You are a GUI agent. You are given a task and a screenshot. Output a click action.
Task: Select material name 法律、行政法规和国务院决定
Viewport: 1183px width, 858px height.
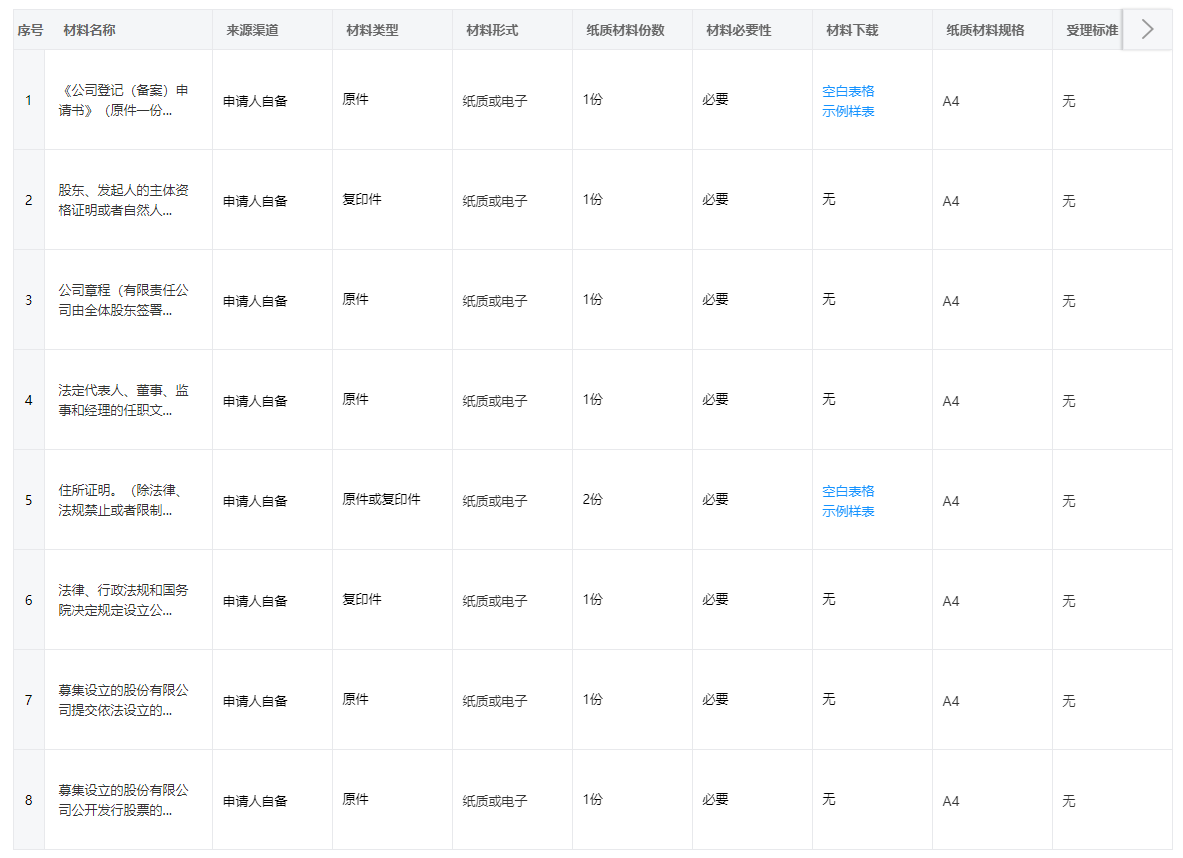tap(124, 600)
